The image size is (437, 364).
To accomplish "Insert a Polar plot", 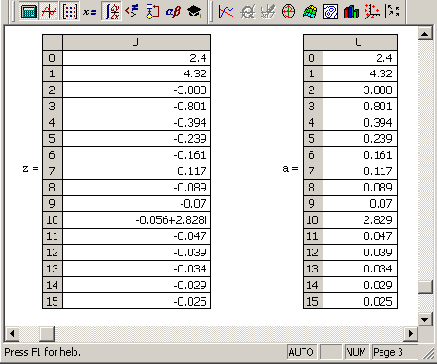I will [289, 11].
